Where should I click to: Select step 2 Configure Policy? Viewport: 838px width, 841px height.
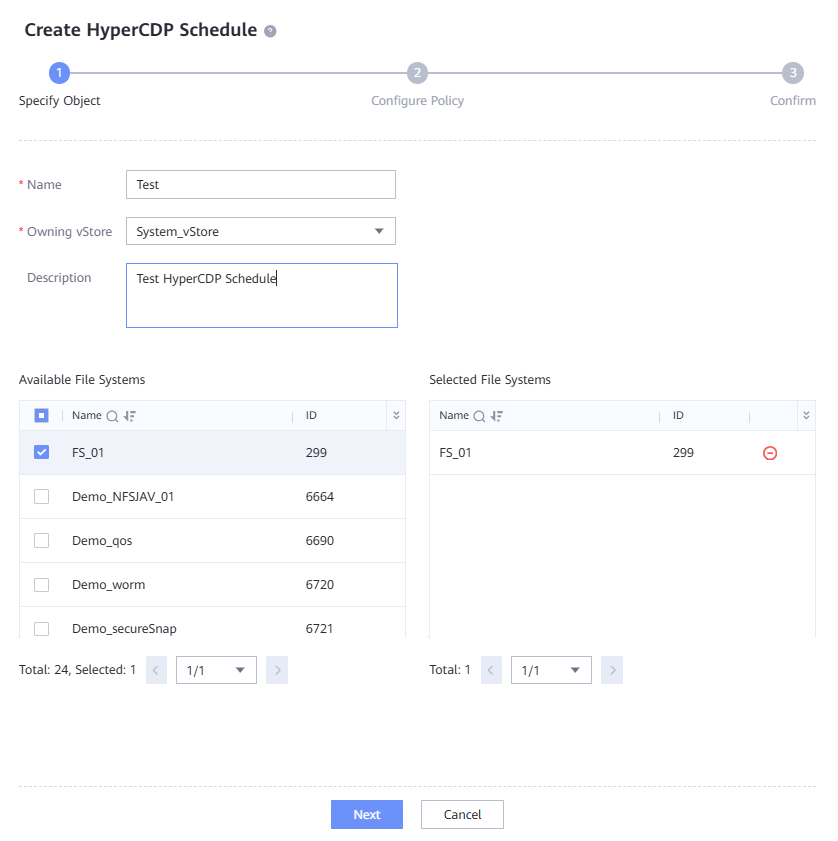[417, 73]
